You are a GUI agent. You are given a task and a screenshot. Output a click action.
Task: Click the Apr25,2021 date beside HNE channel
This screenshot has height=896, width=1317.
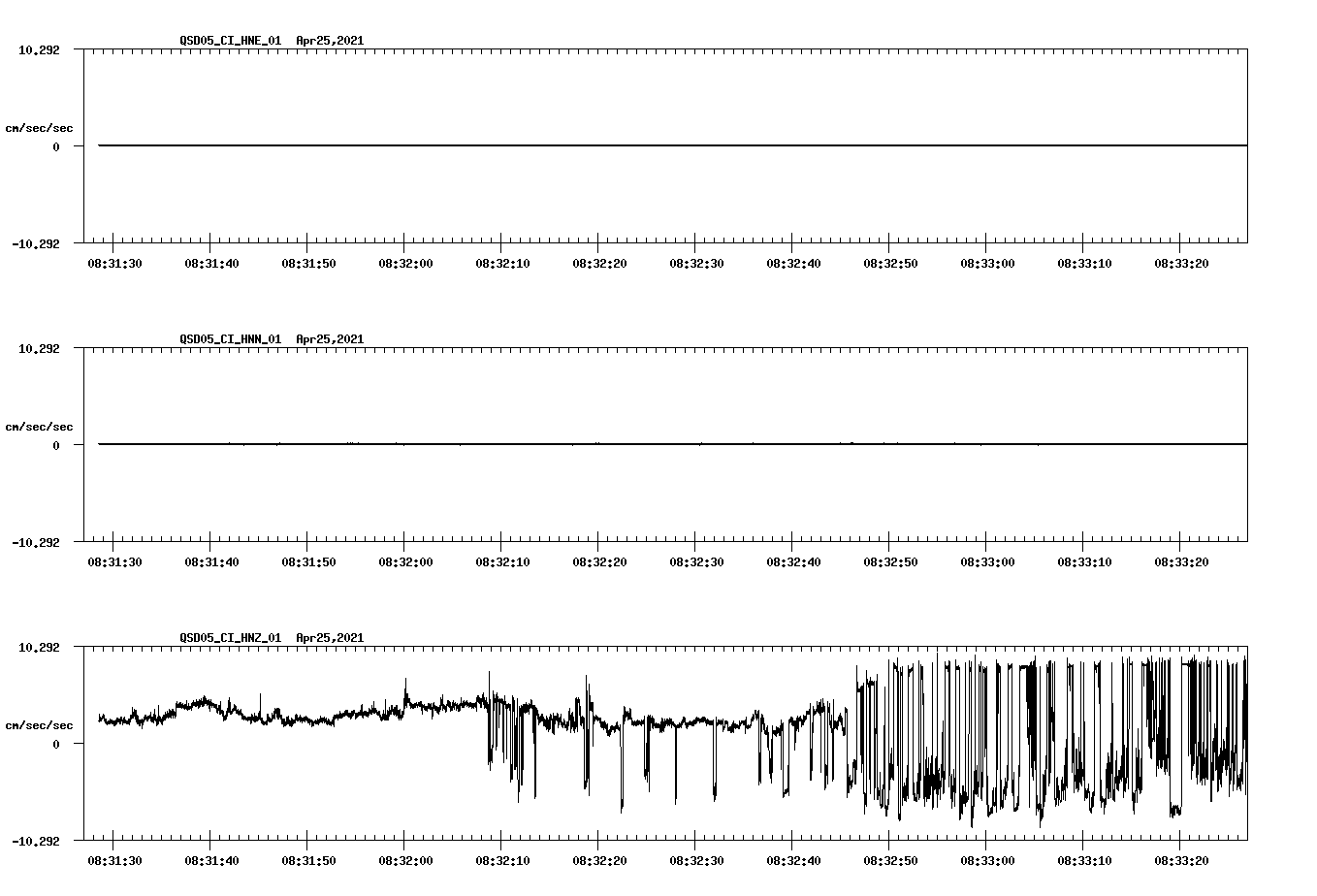(329, 41)
